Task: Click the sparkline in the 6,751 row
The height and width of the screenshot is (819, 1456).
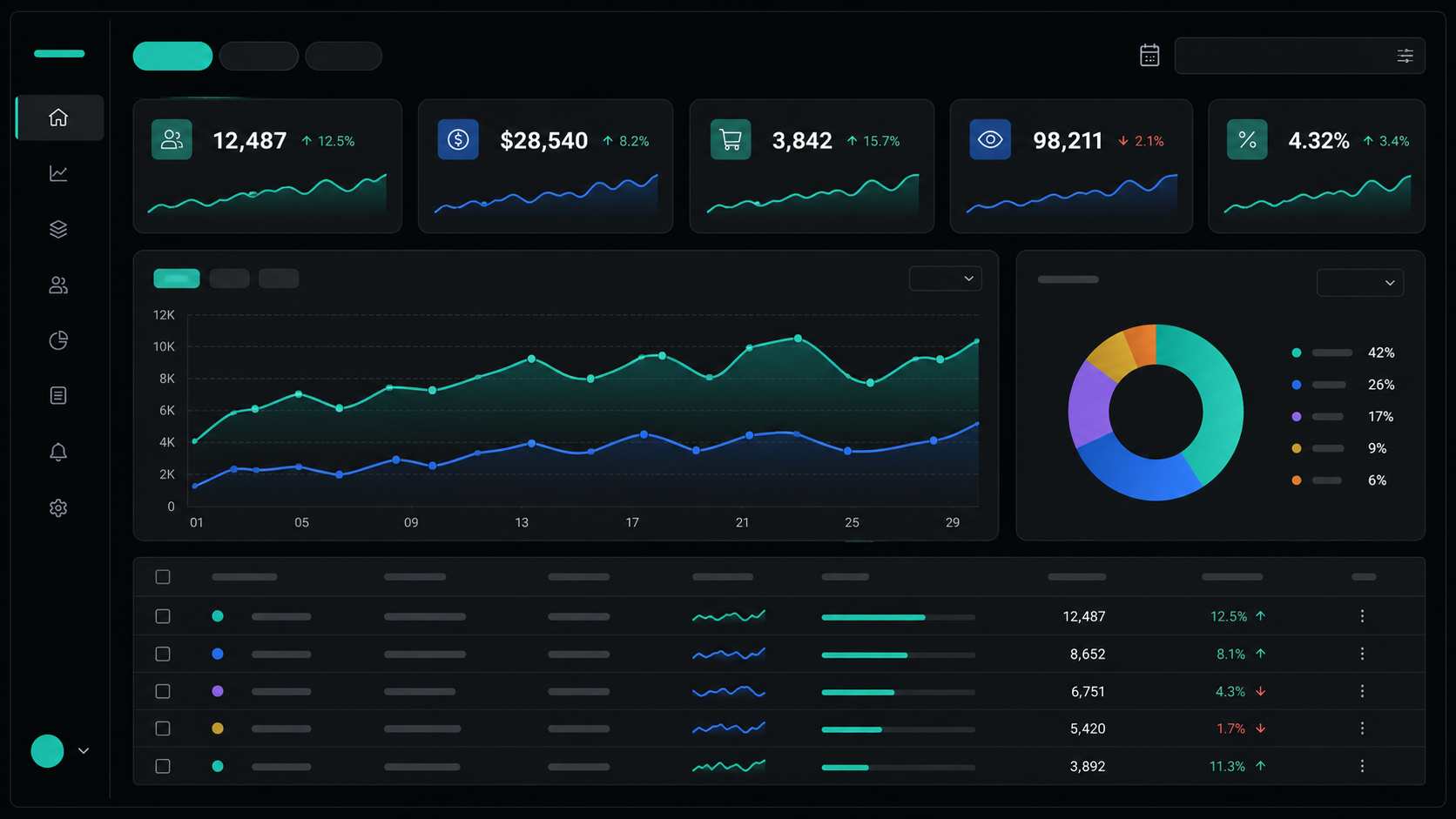Action: click(729, 691)
